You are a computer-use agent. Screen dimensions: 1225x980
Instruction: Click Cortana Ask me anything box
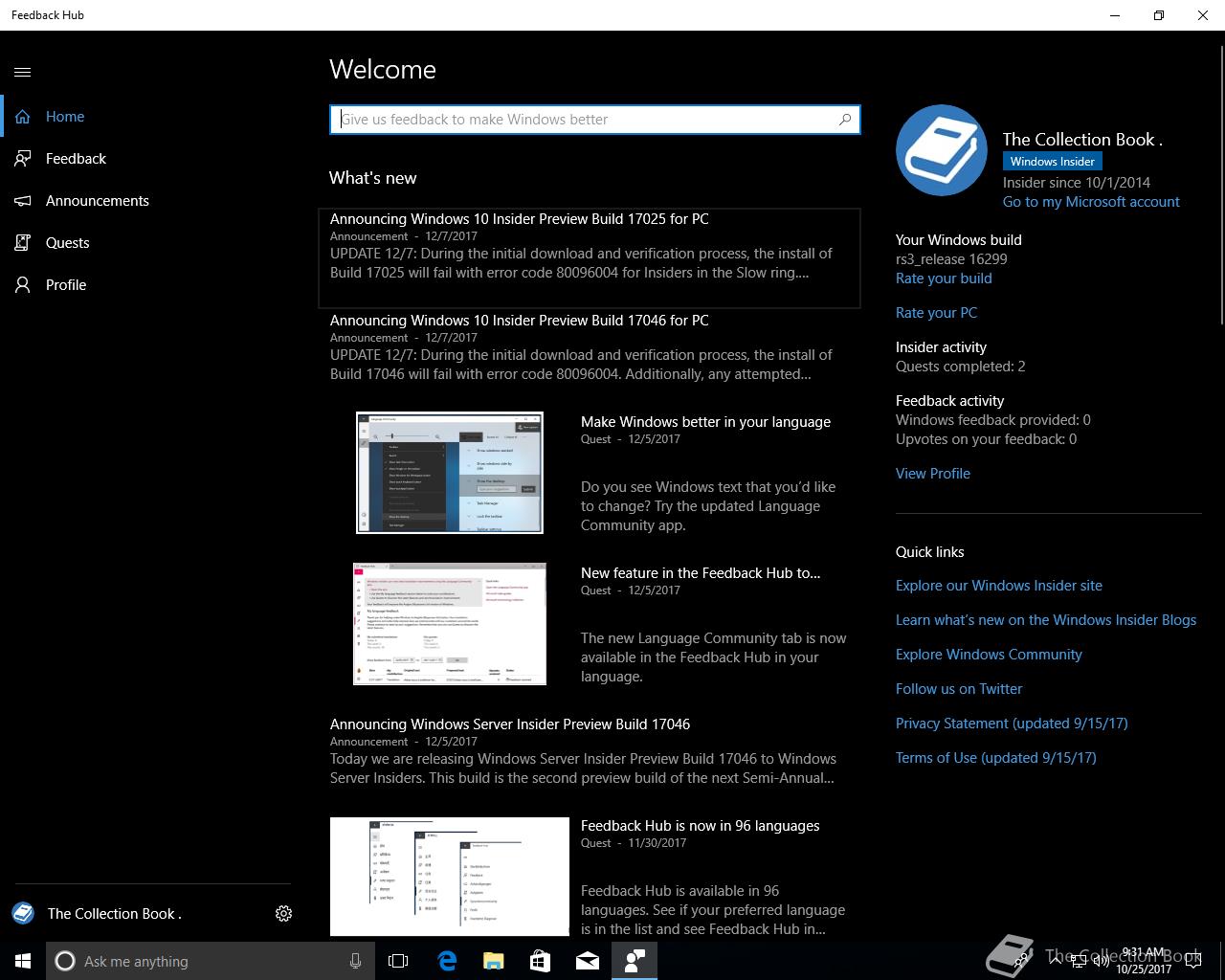click(x=209, y=961)
